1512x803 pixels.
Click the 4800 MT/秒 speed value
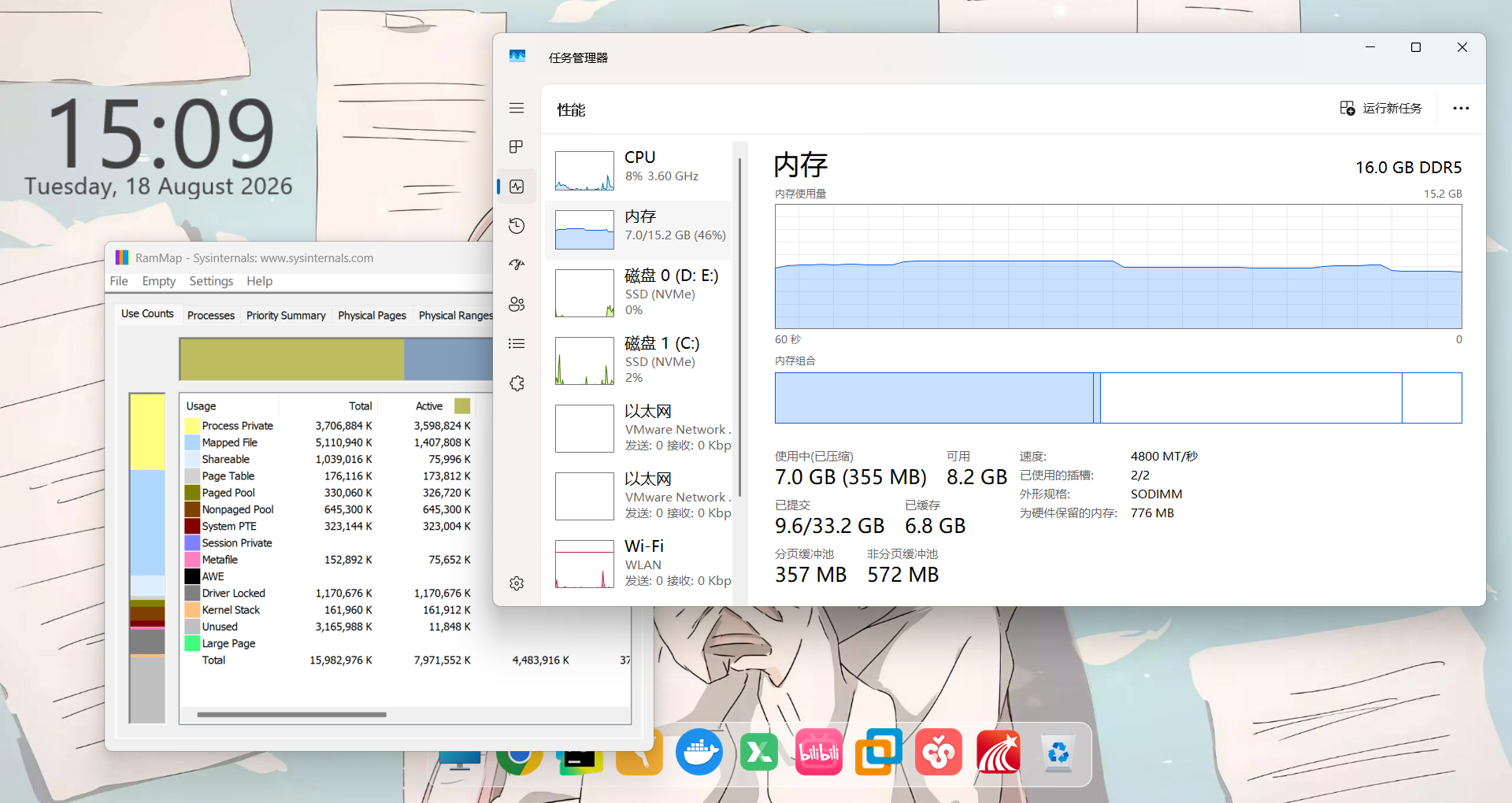1164,457
